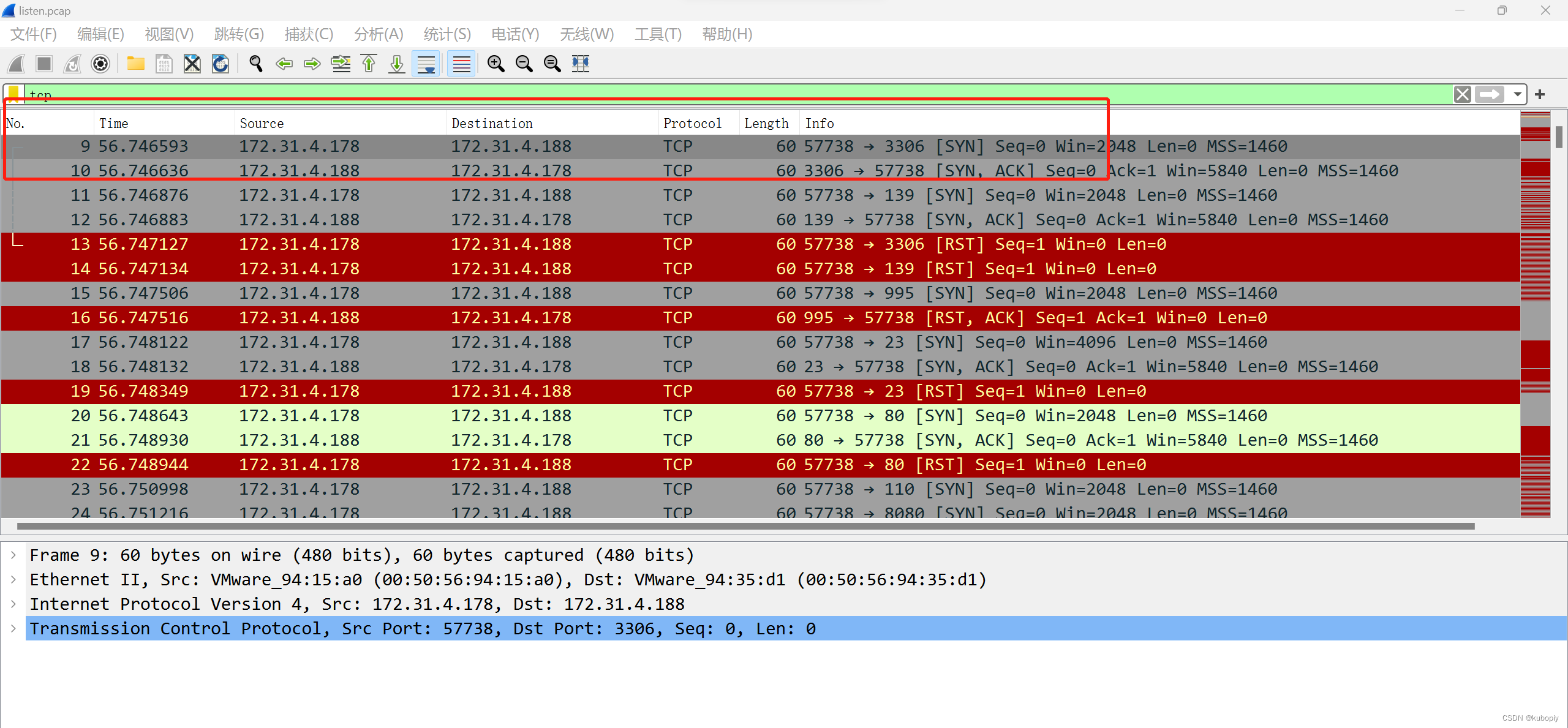The image size is (1568, 728).
Task: Open the 跳转(G) menu
Action: [239, 34]
